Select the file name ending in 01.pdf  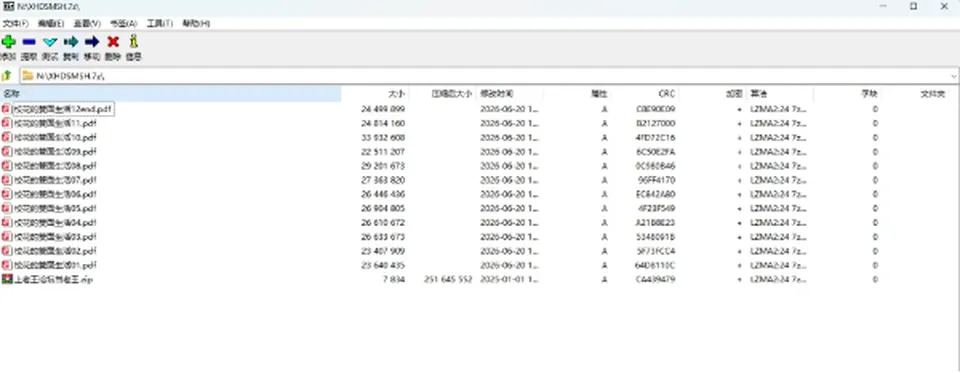[x=55, y=265]
